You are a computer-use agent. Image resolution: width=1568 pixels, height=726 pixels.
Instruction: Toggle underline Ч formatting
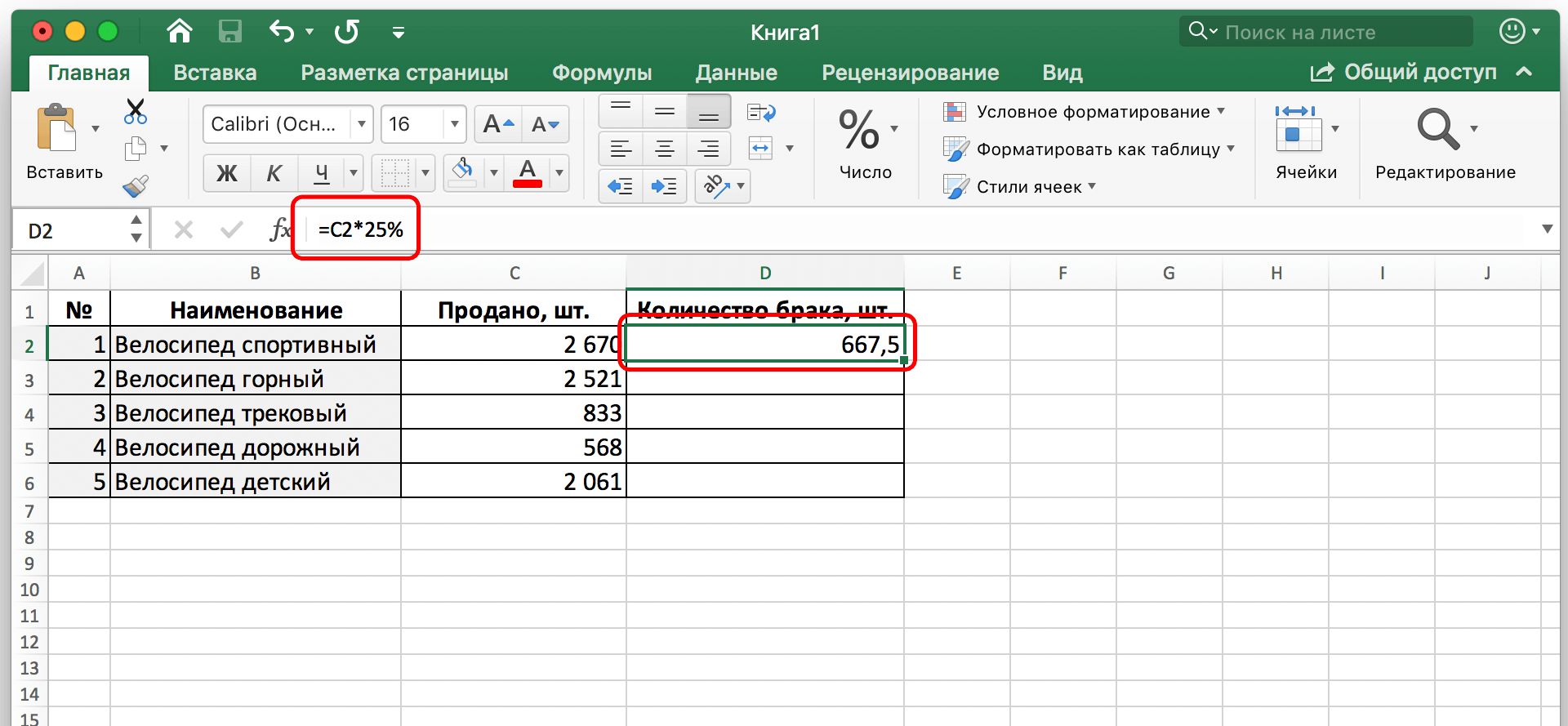click(322, 173)
